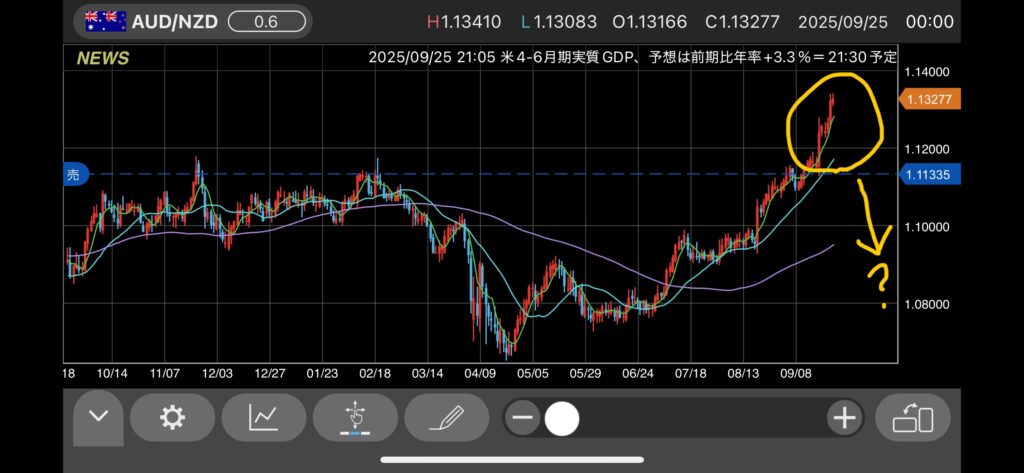The width and height of the screenshot is (1024, 473).
Task: Open chart settings with the gear icon
Action: tap(172, 418)
